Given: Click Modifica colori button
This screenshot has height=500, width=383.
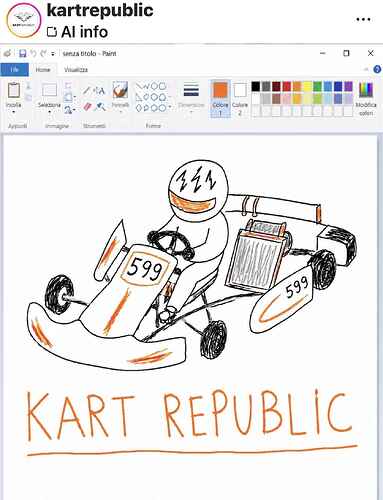Looking at the screenshot, I should point(366,98).
